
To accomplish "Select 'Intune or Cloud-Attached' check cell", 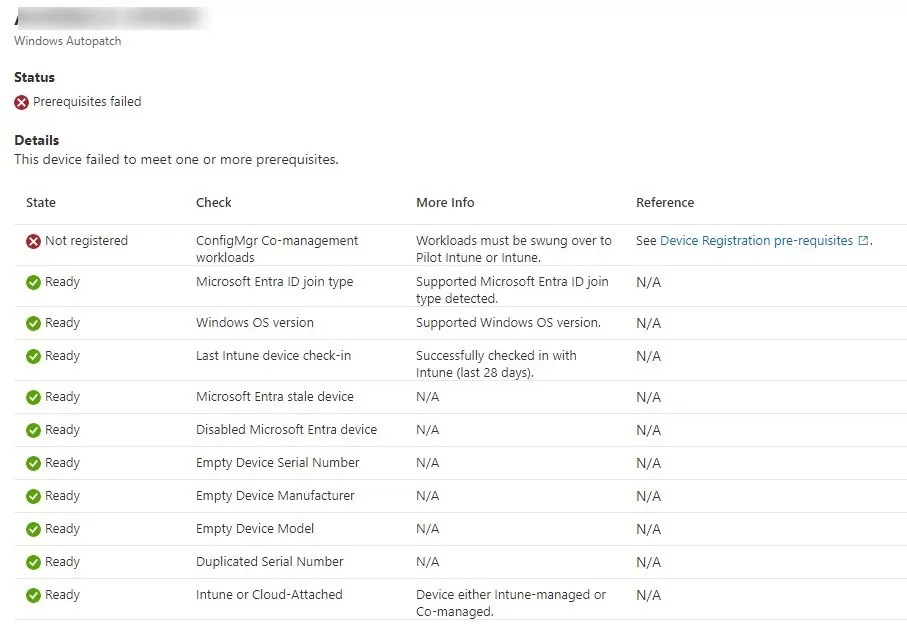I will [269, 595].
